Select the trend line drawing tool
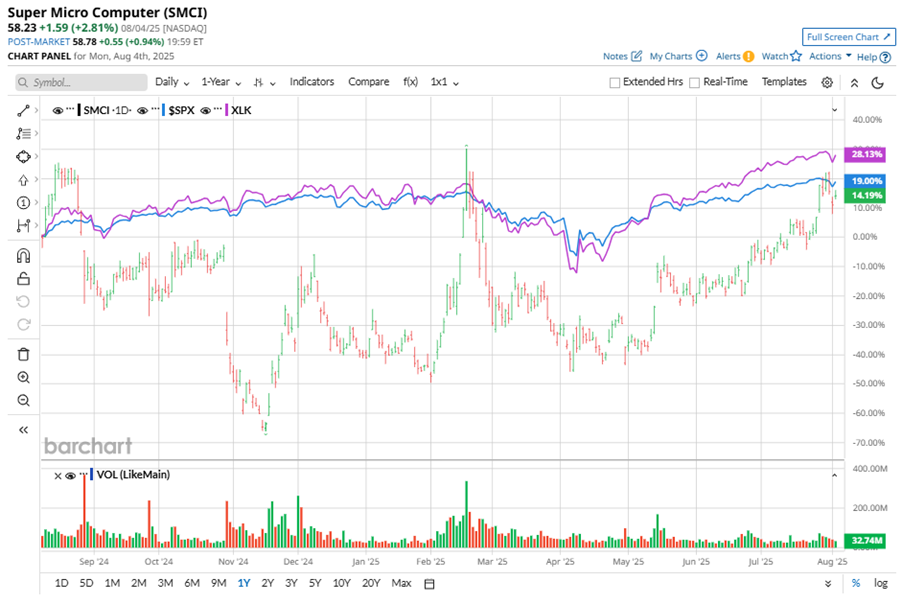Screen dimensions: 902x603 click(x=23, y=110)
